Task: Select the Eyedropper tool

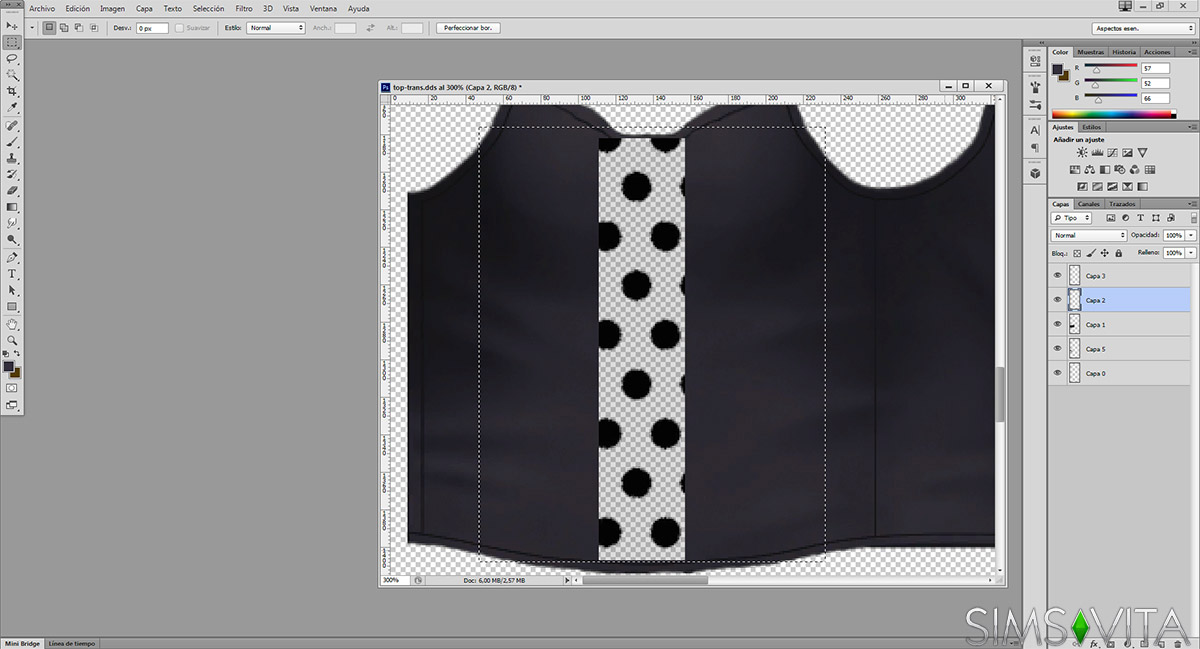Action: click(12, 107)
